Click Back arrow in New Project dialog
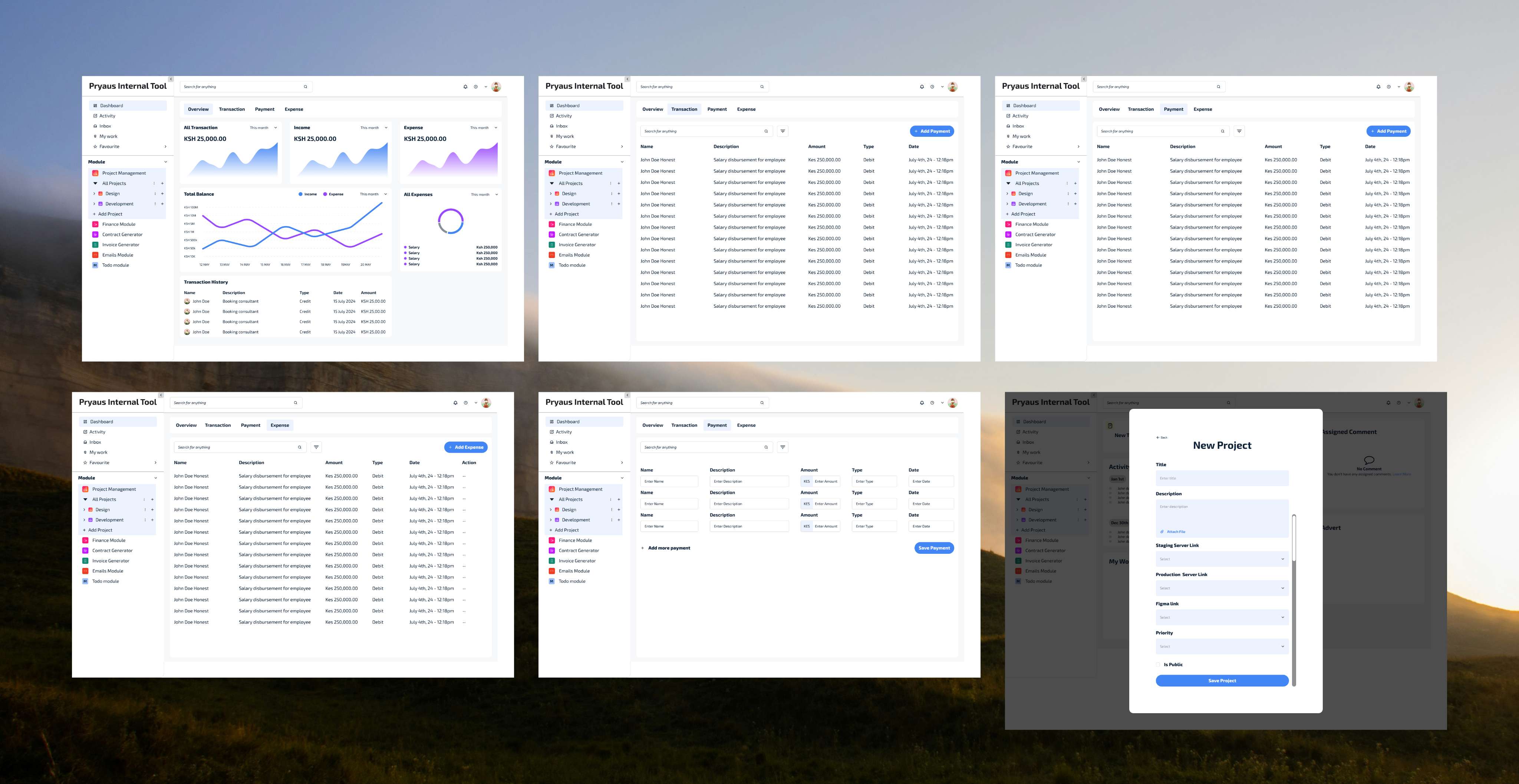 pyautogui.click(x=1158, y=437)
